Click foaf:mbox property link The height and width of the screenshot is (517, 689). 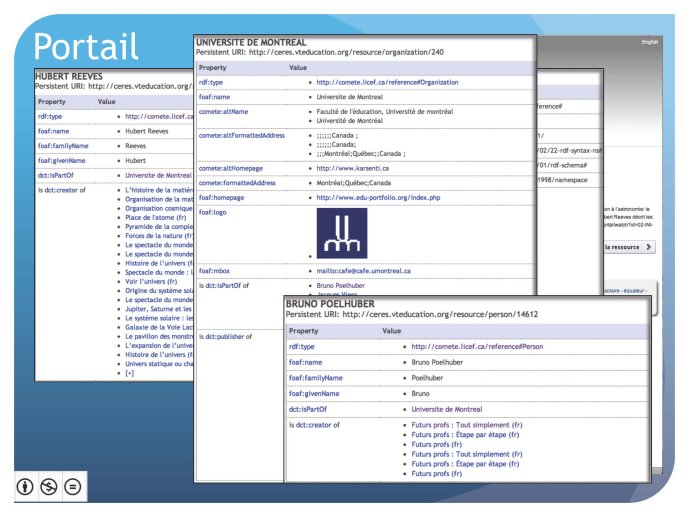click(x=214, y=271)
